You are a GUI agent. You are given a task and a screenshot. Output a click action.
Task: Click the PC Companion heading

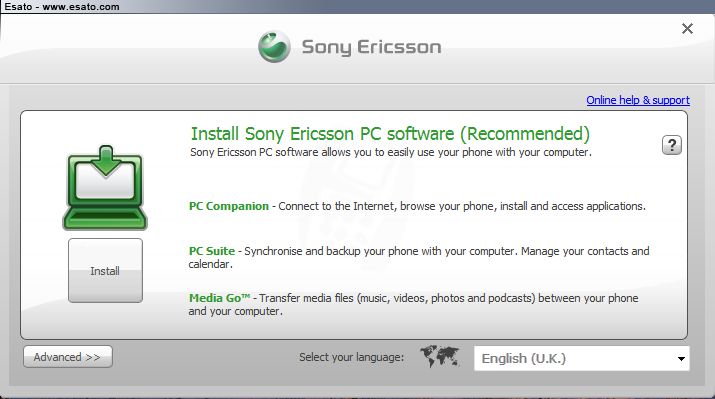229,206
